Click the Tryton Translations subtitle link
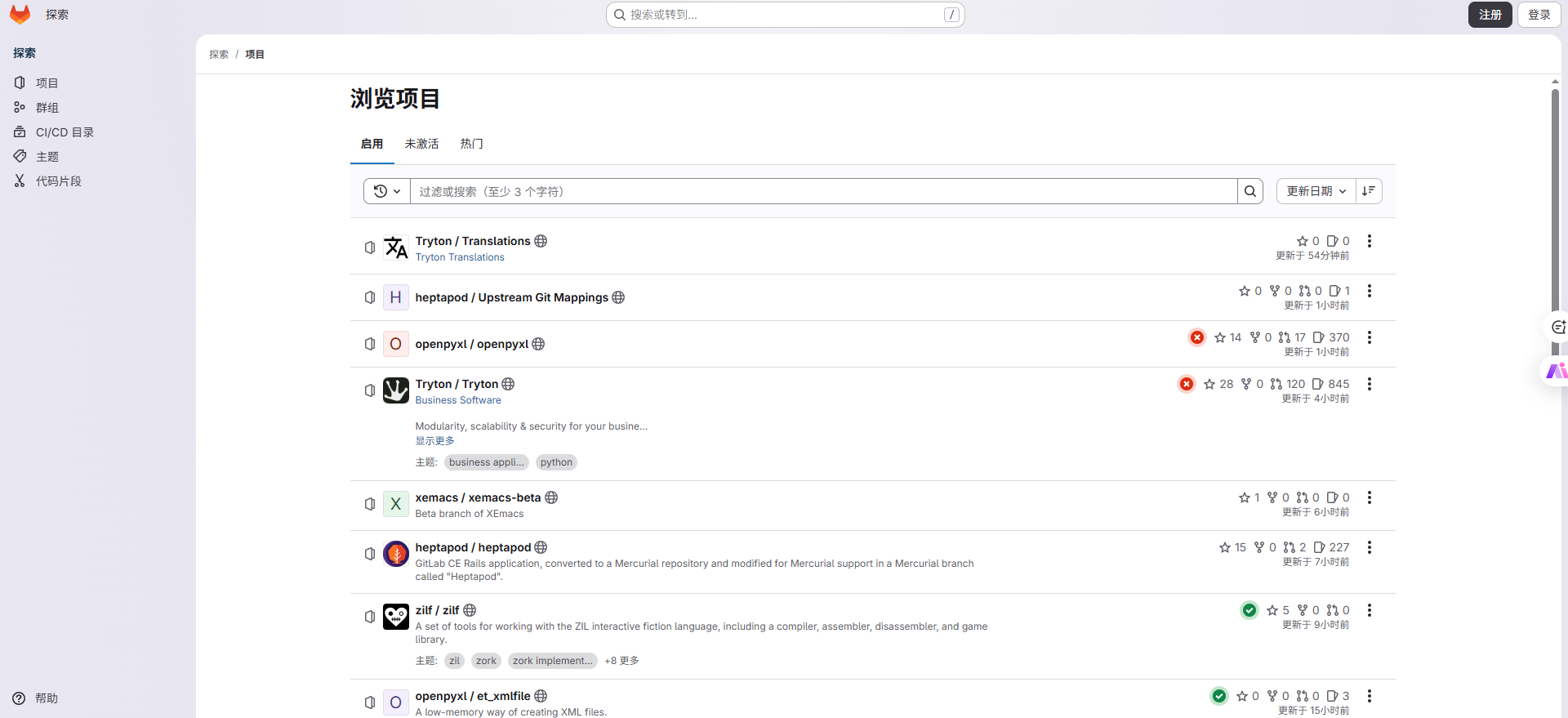The height and width of the screenshot is (718, 1568). click(460, 257)
